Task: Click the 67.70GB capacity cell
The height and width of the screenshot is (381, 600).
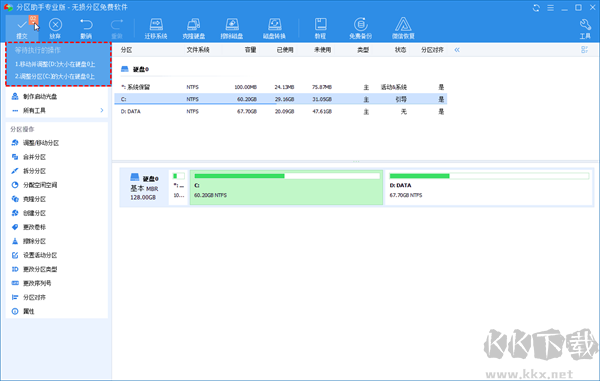Action: (x=247, y=112)
